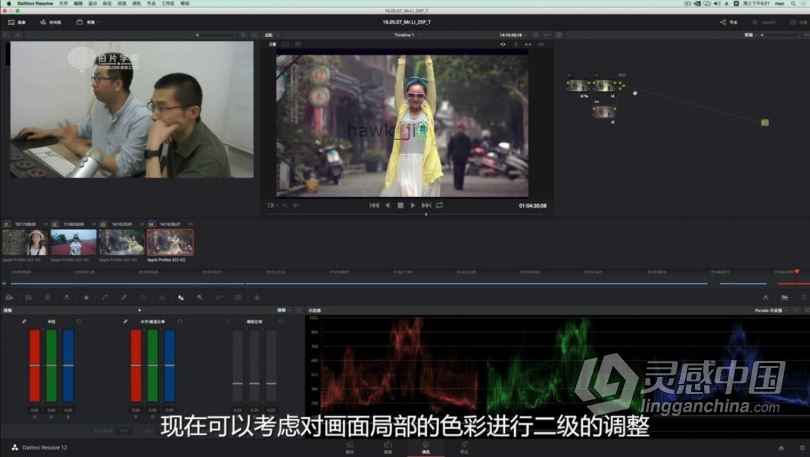
Task: Play the clip forward
Action: point(413,205)
